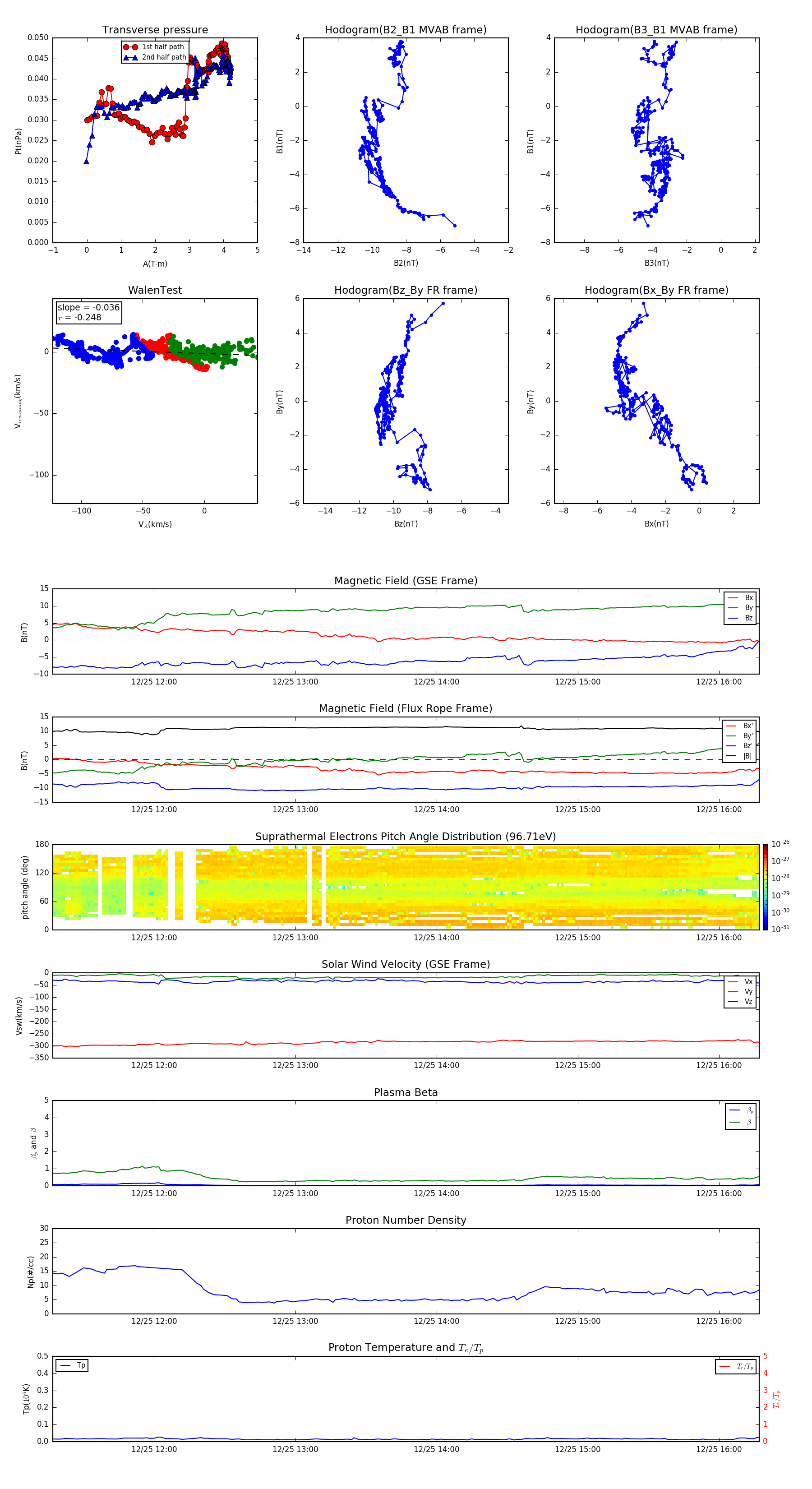
Task: Click 'Hodogram(B3_B1 MVAB frame)' title
Action: [656, 29]
